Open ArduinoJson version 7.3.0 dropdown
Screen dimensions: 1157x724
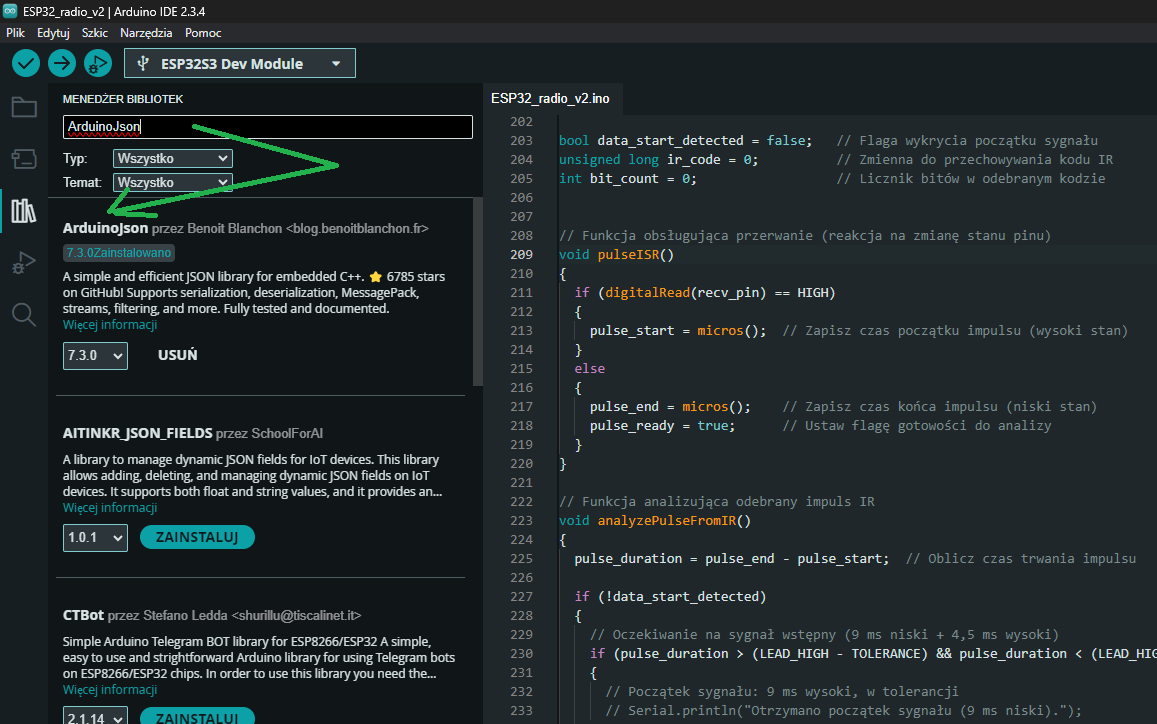(x=95, y=356)
